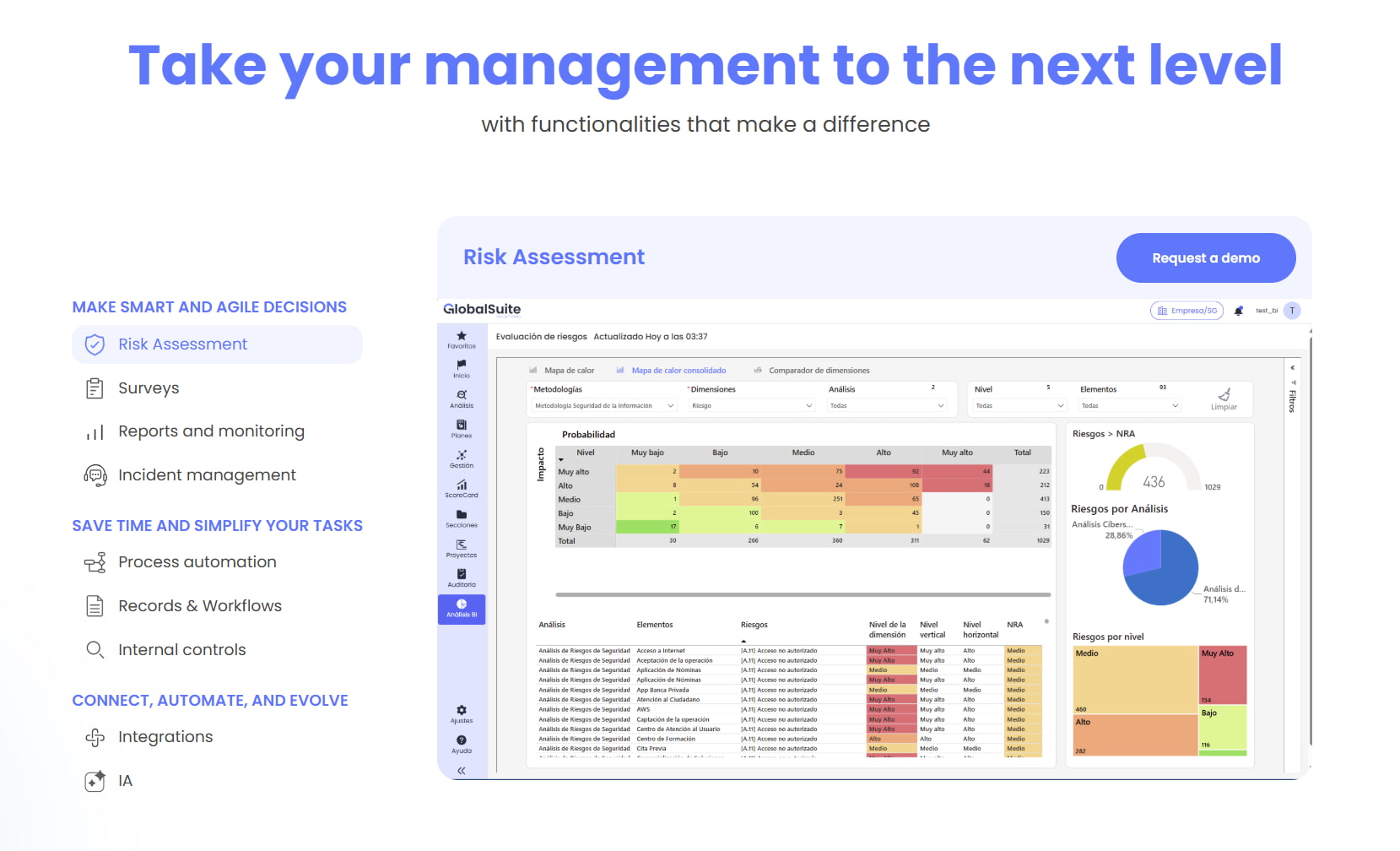Screen dimensions: 1400x851
Task: Click the Ajustes gear icon
Action: coord(462,713)
